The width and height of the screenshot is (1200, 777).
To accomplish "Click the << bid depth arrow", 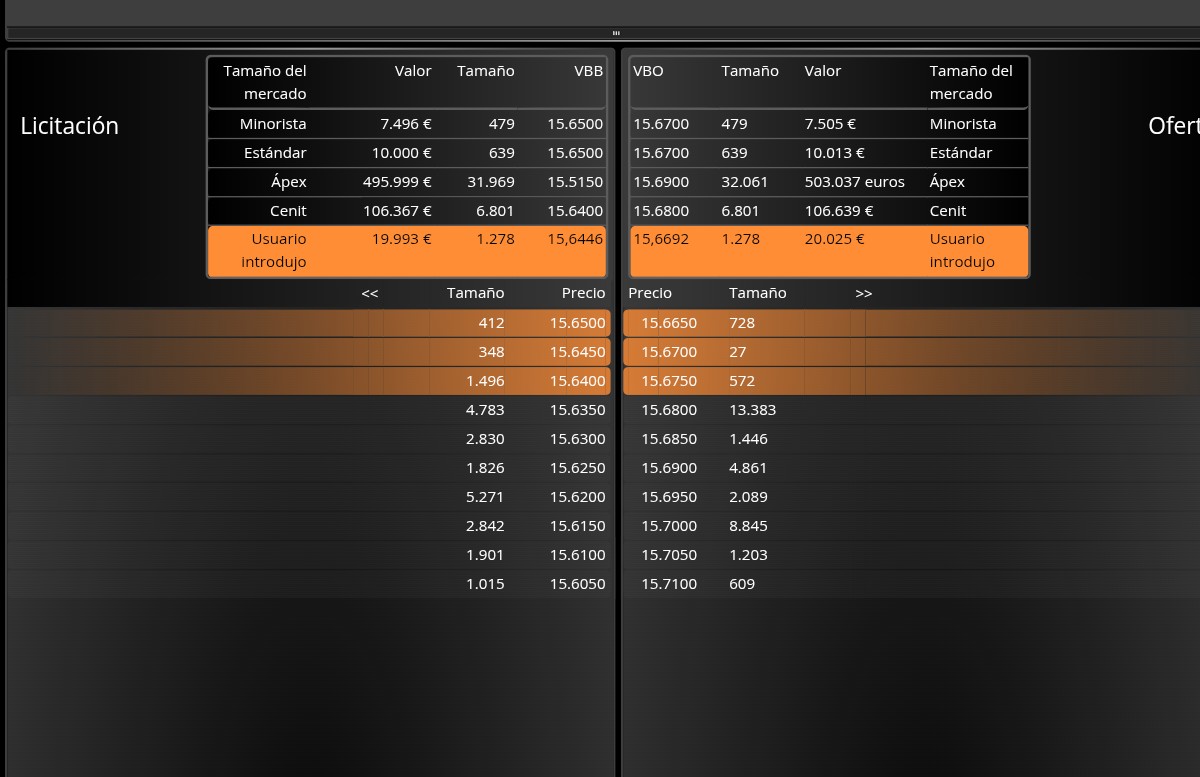I will [370, 293].
